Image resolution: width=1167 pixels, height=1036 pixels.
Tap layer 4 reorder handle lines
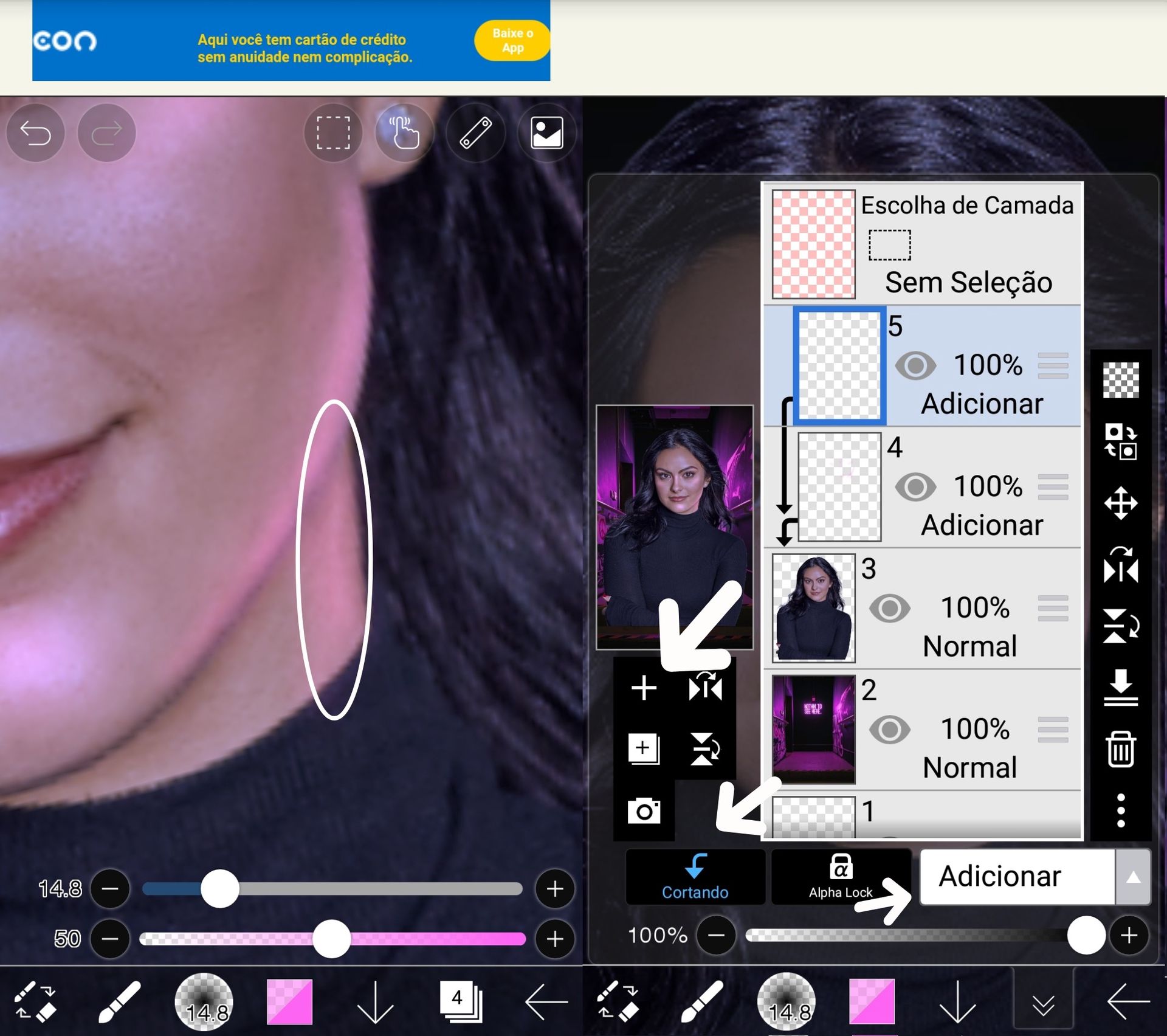1053,487
